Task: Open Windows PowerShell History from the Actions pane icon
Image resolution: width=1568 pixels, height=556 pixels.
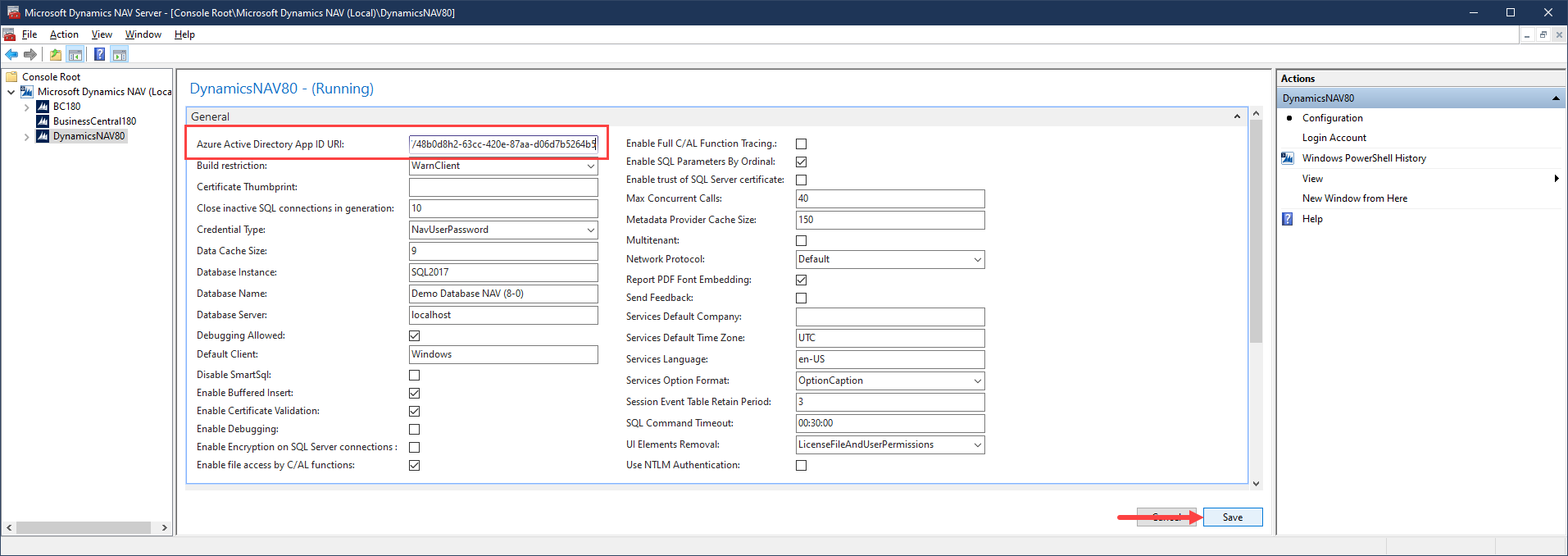Action: coord(1288,158)
